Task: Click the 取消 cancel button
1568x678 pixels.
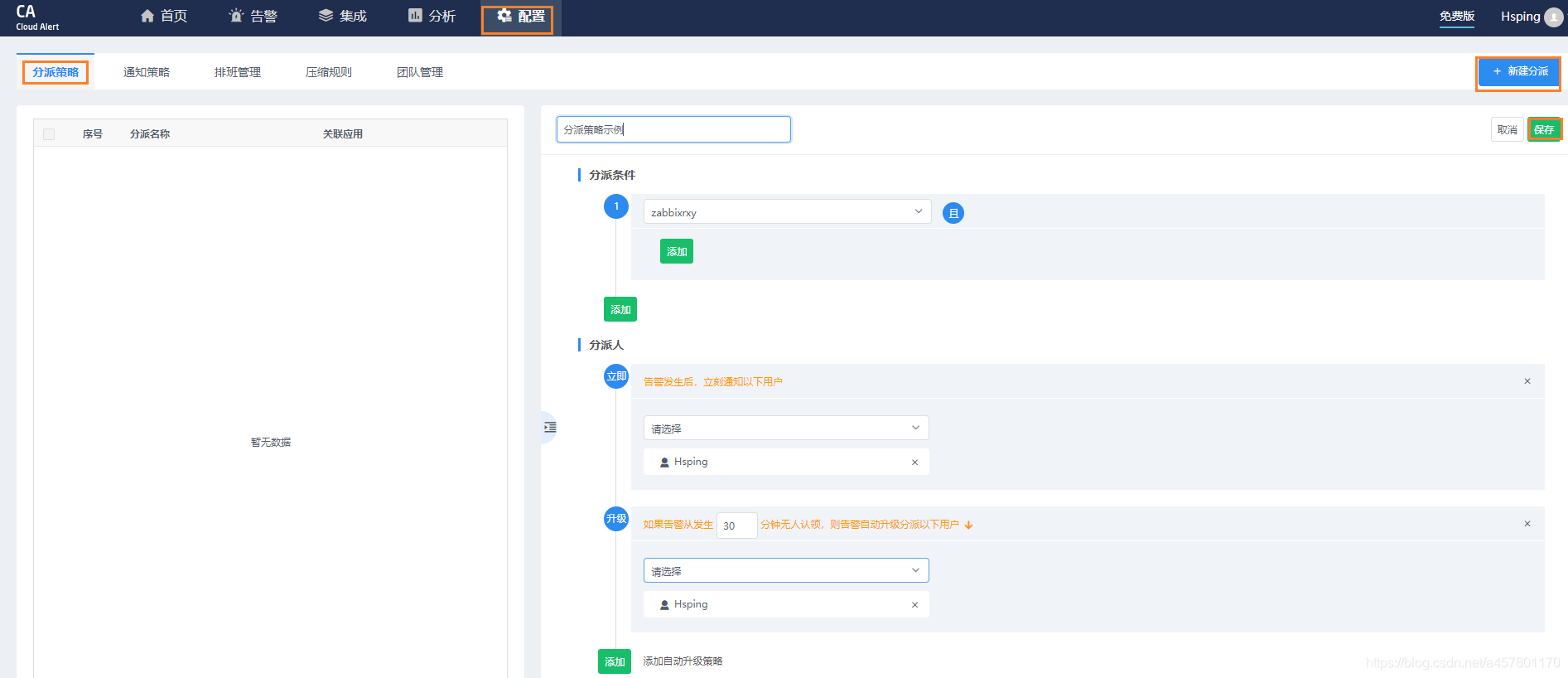Action: click(x=1508, y=130)
